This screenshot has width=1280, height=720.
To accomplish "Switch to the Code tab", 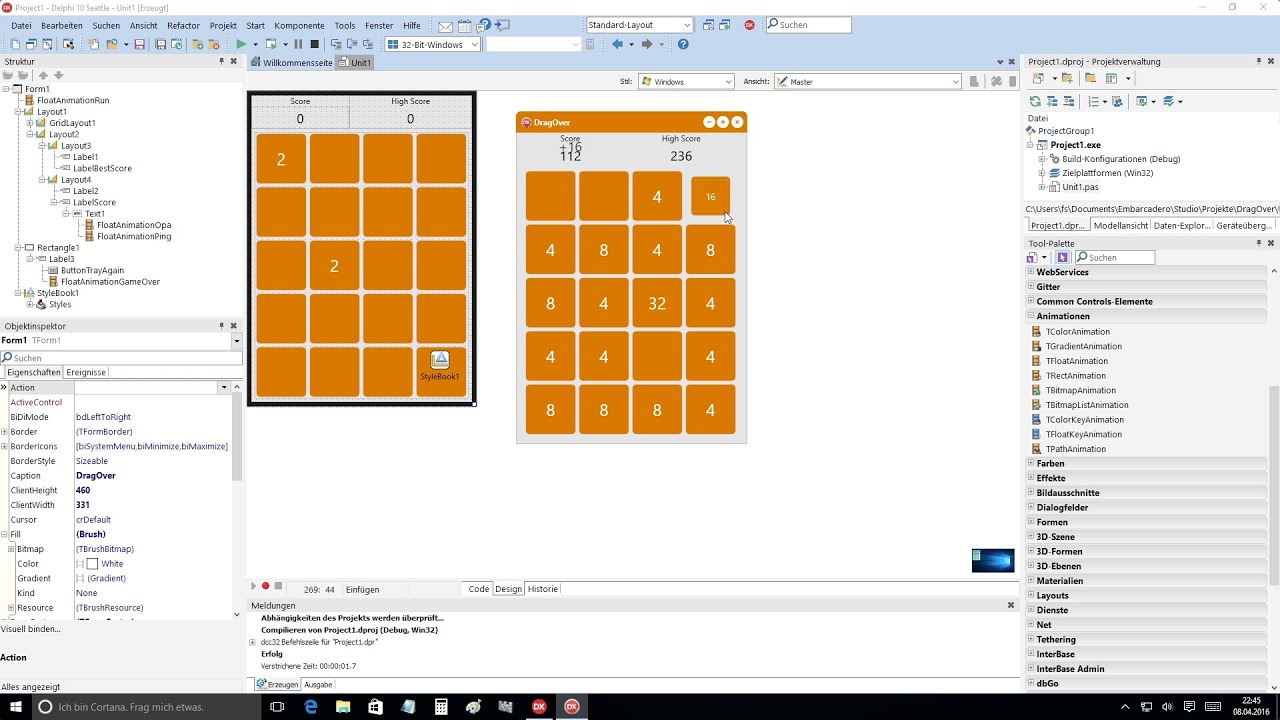I will click(479, 589).
